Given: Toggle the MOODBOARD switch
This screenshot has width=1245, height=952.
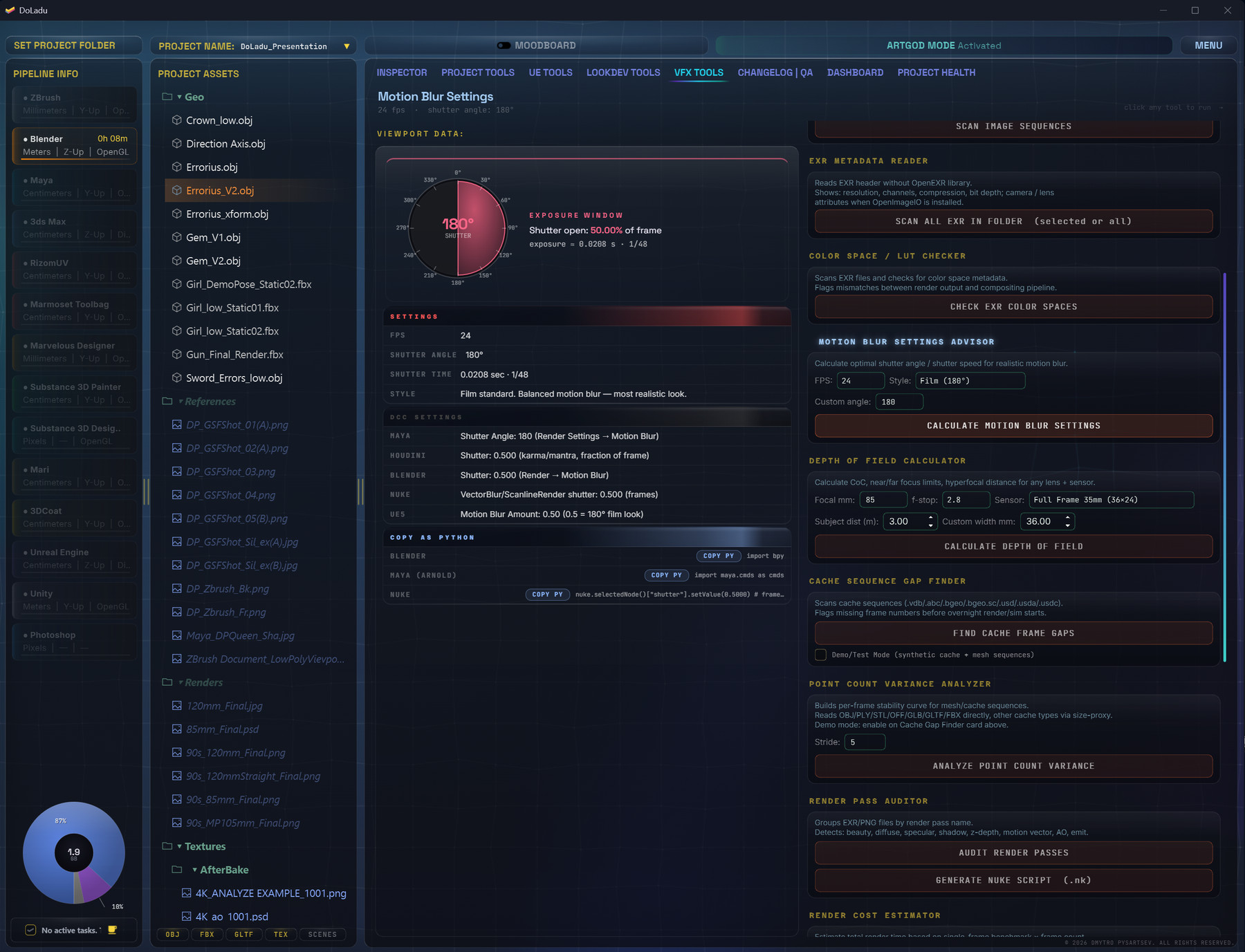Looking at the screenshot, I should [504, 46].
